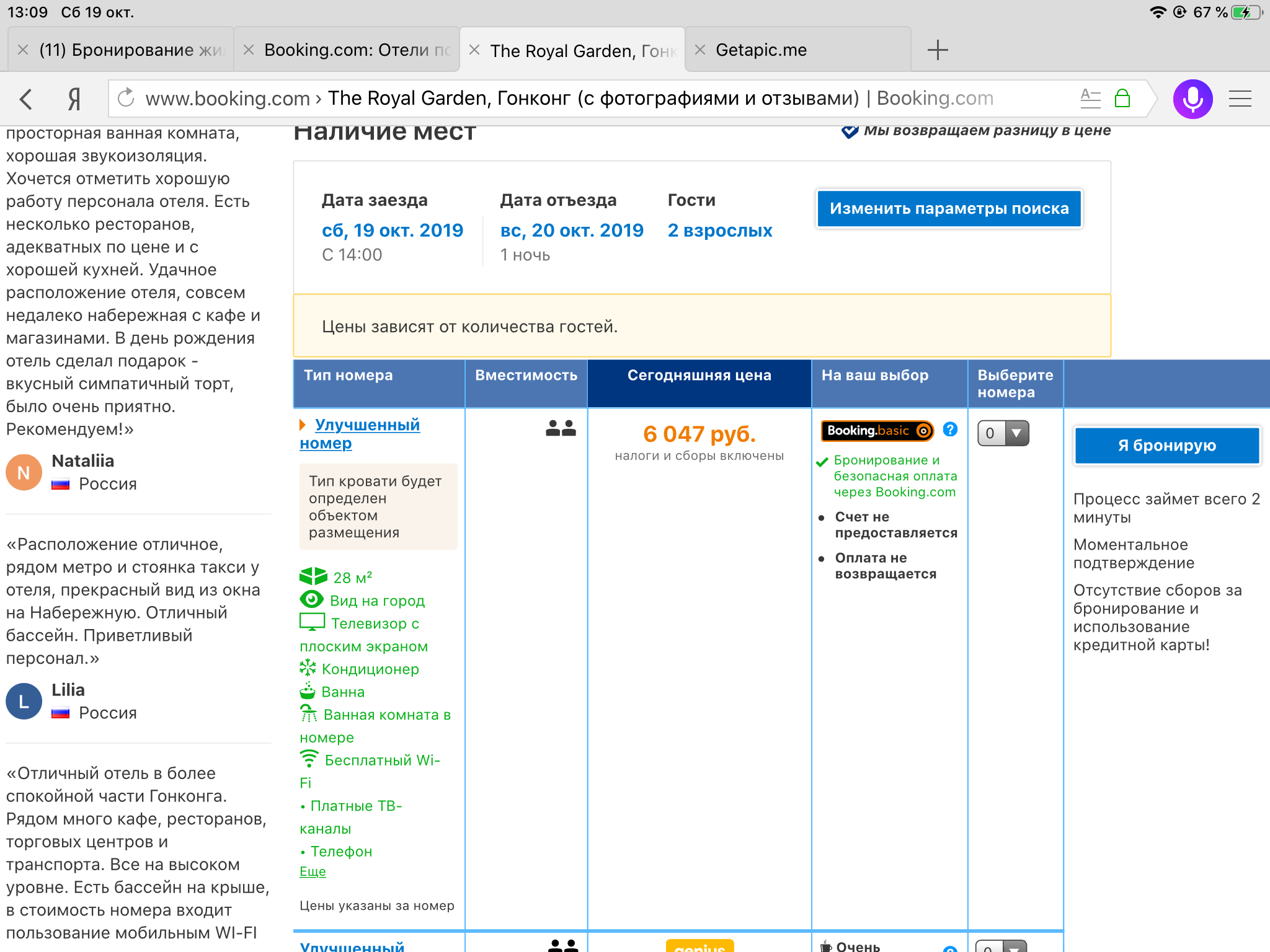Tap the green secure lock icon
The height and width of the screenshot is (952, 1270).
1122,98
